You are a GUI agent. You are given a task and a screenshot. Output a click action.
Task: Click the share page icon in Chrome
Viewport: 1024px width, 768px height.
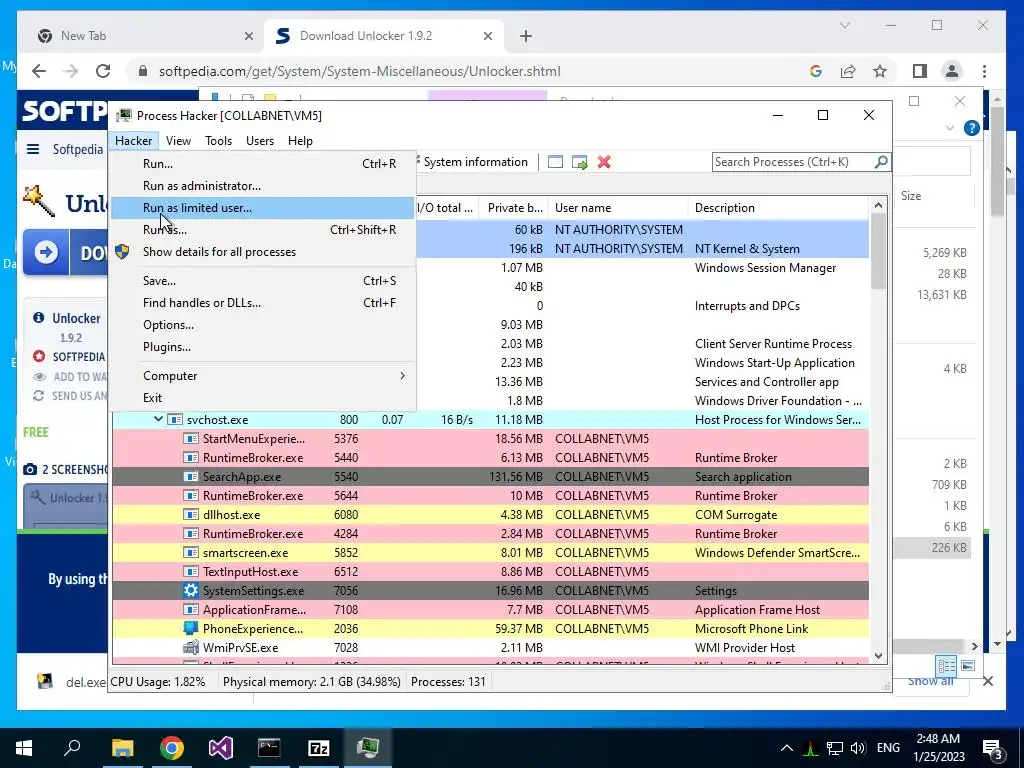(848, 71)
